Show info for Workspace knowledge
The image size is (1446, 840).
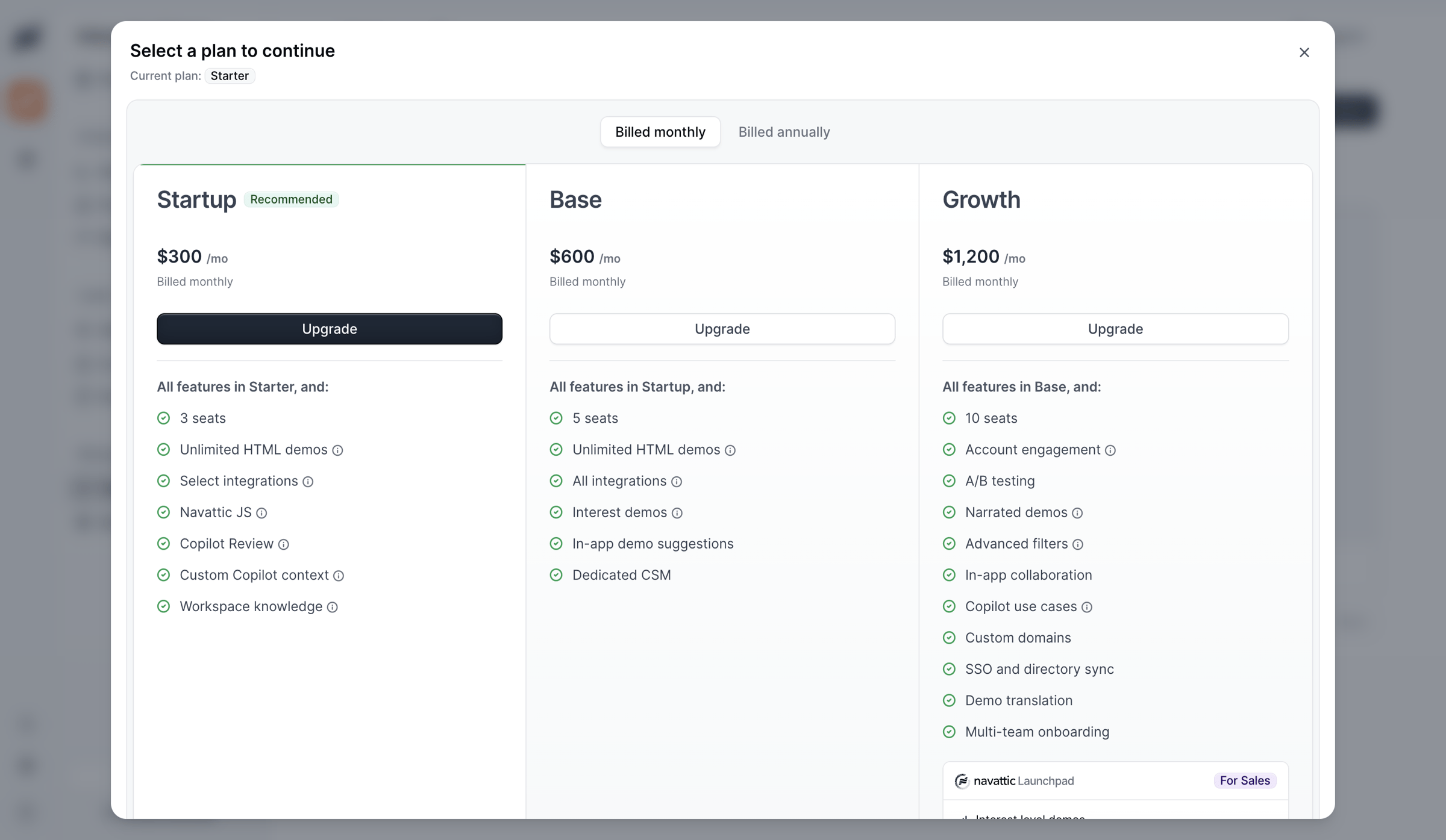tap(333, 607)
